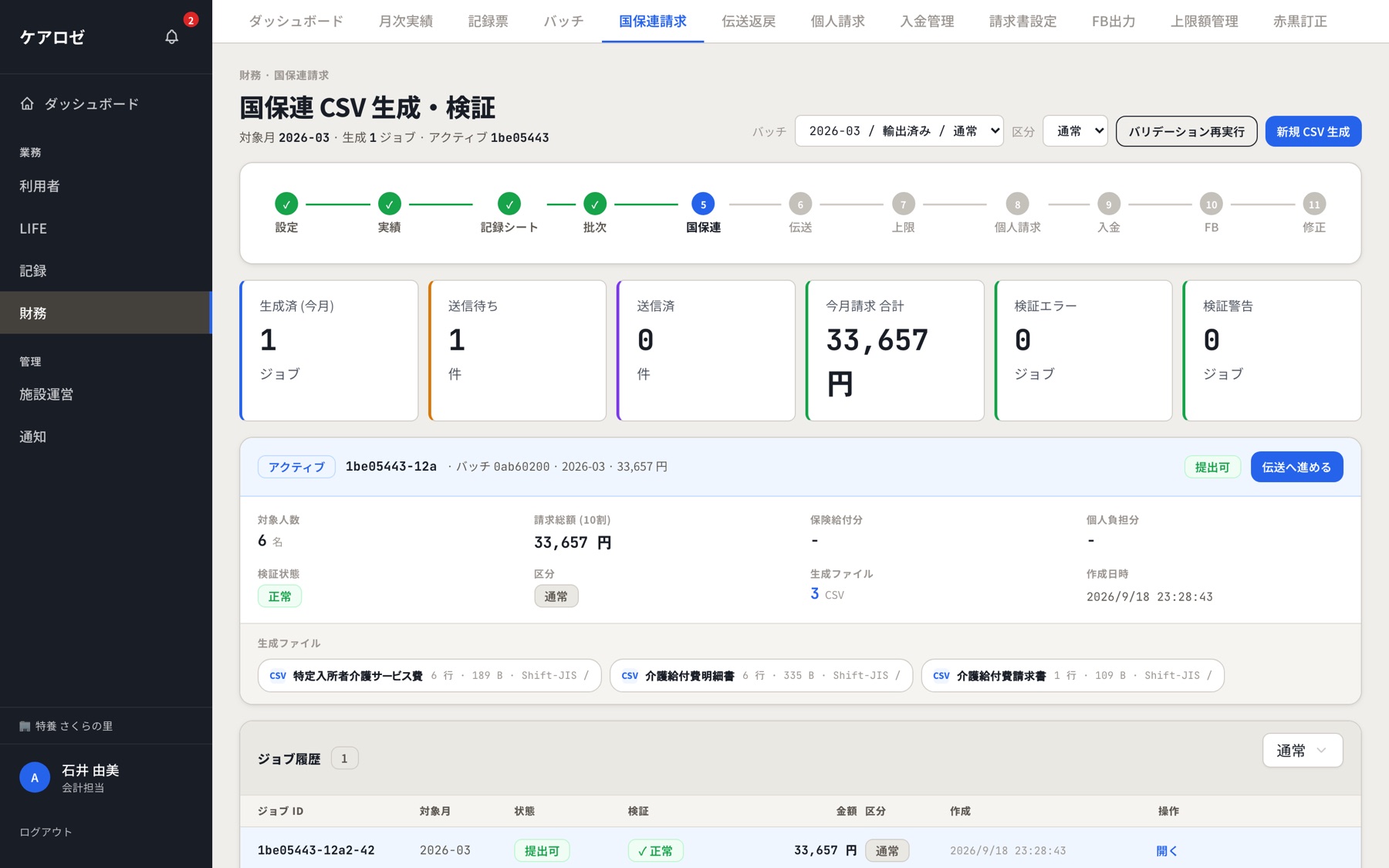Viewport: 1389px width, 868px height.
Task: Click step 8 個人請求 circle
Action: point(1017,204)
